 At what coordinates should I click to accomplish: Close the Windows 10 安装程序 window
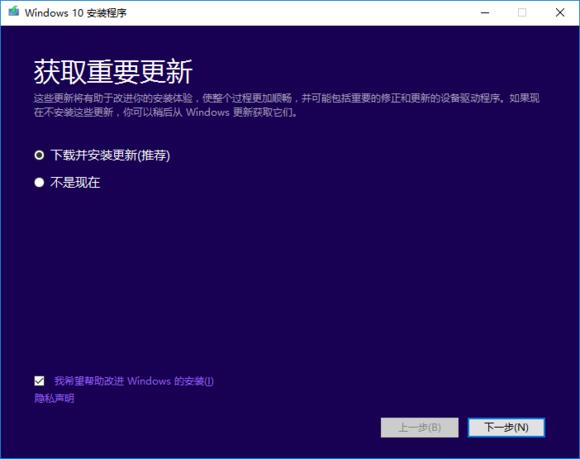click(560, 13)
